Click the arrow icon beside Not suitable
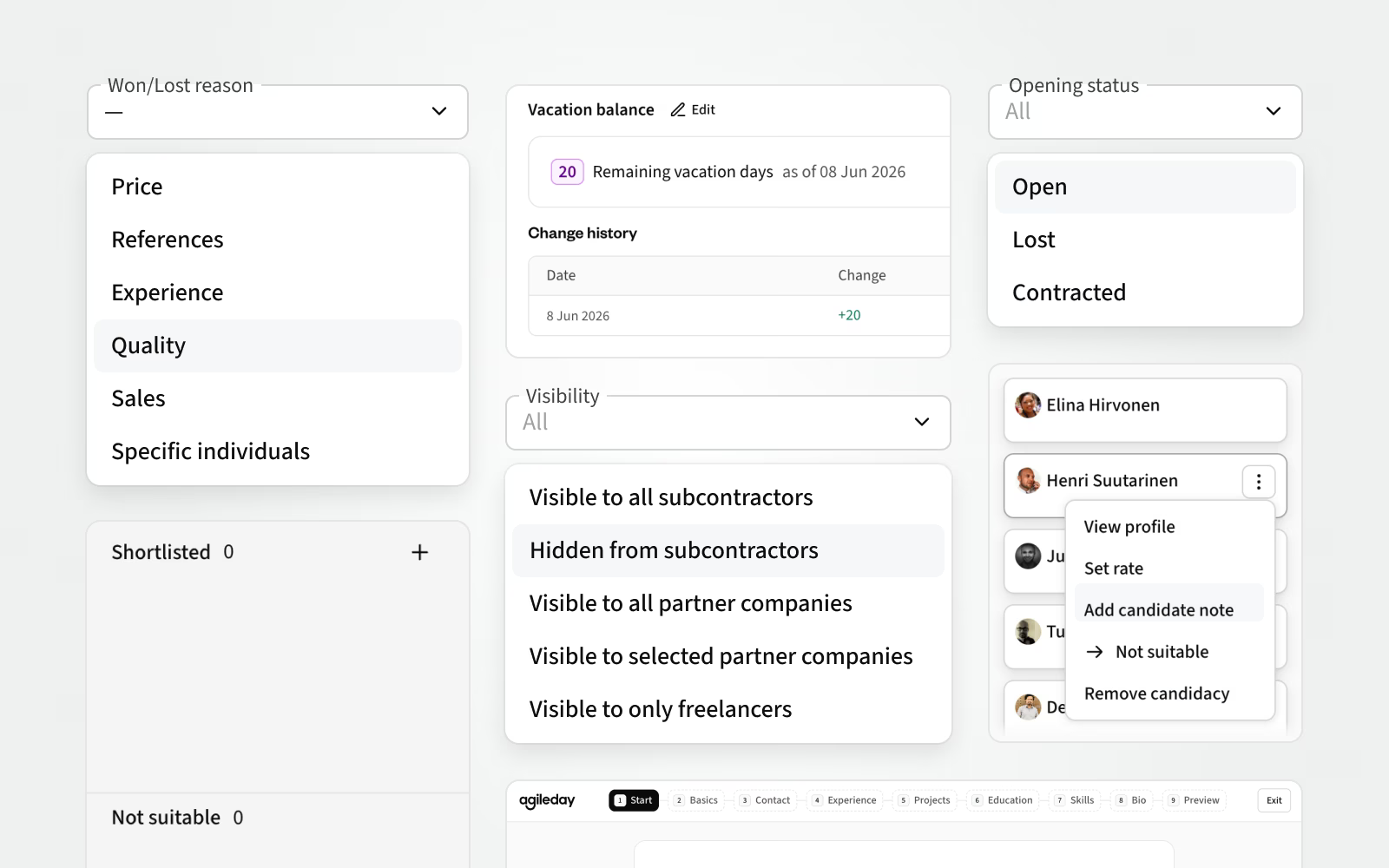This screenshot has width=1389, height=868. point(1095,652)
